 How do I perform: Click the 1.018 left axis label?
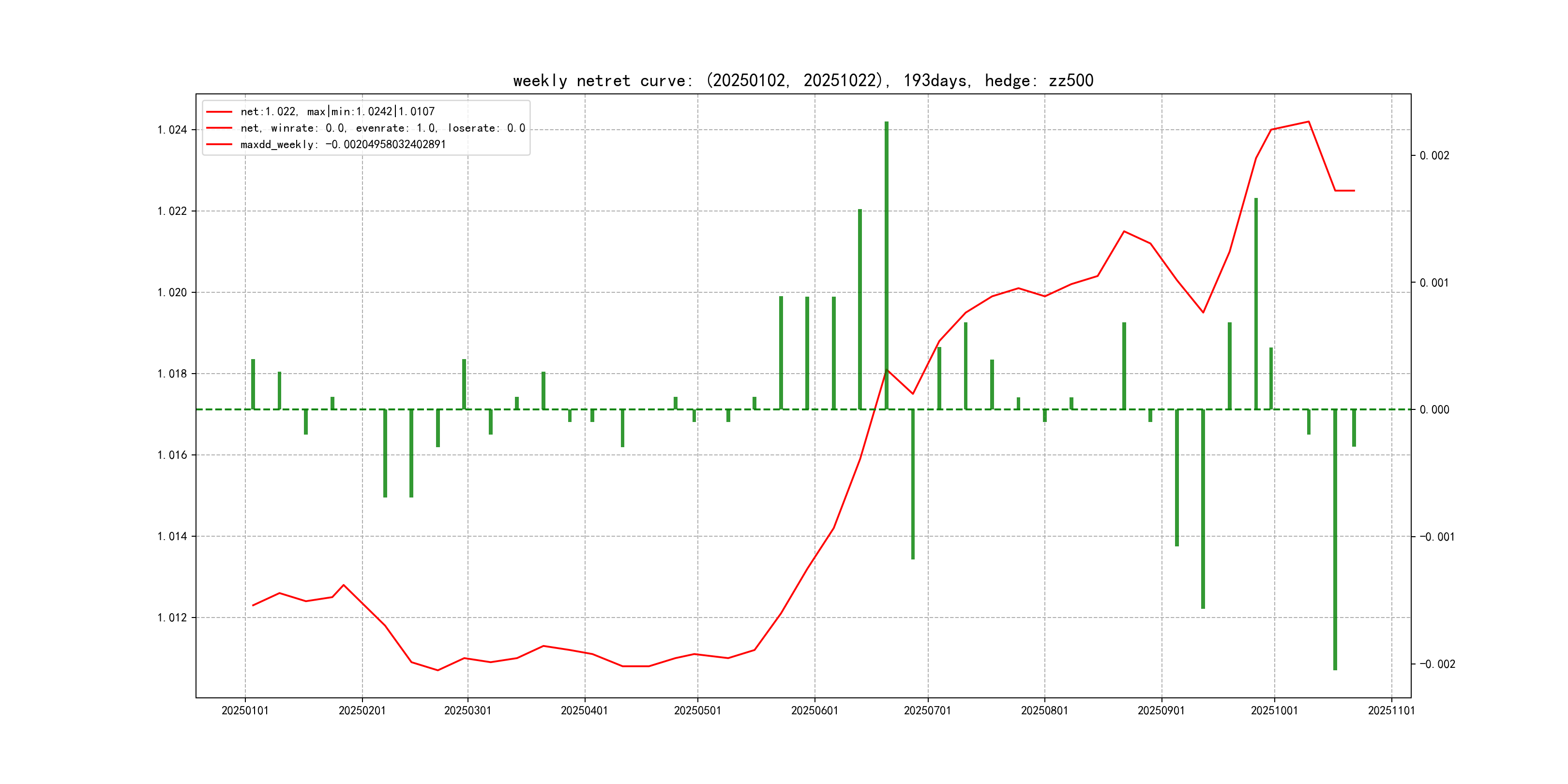pyautogui.click(x=172, y=374)
